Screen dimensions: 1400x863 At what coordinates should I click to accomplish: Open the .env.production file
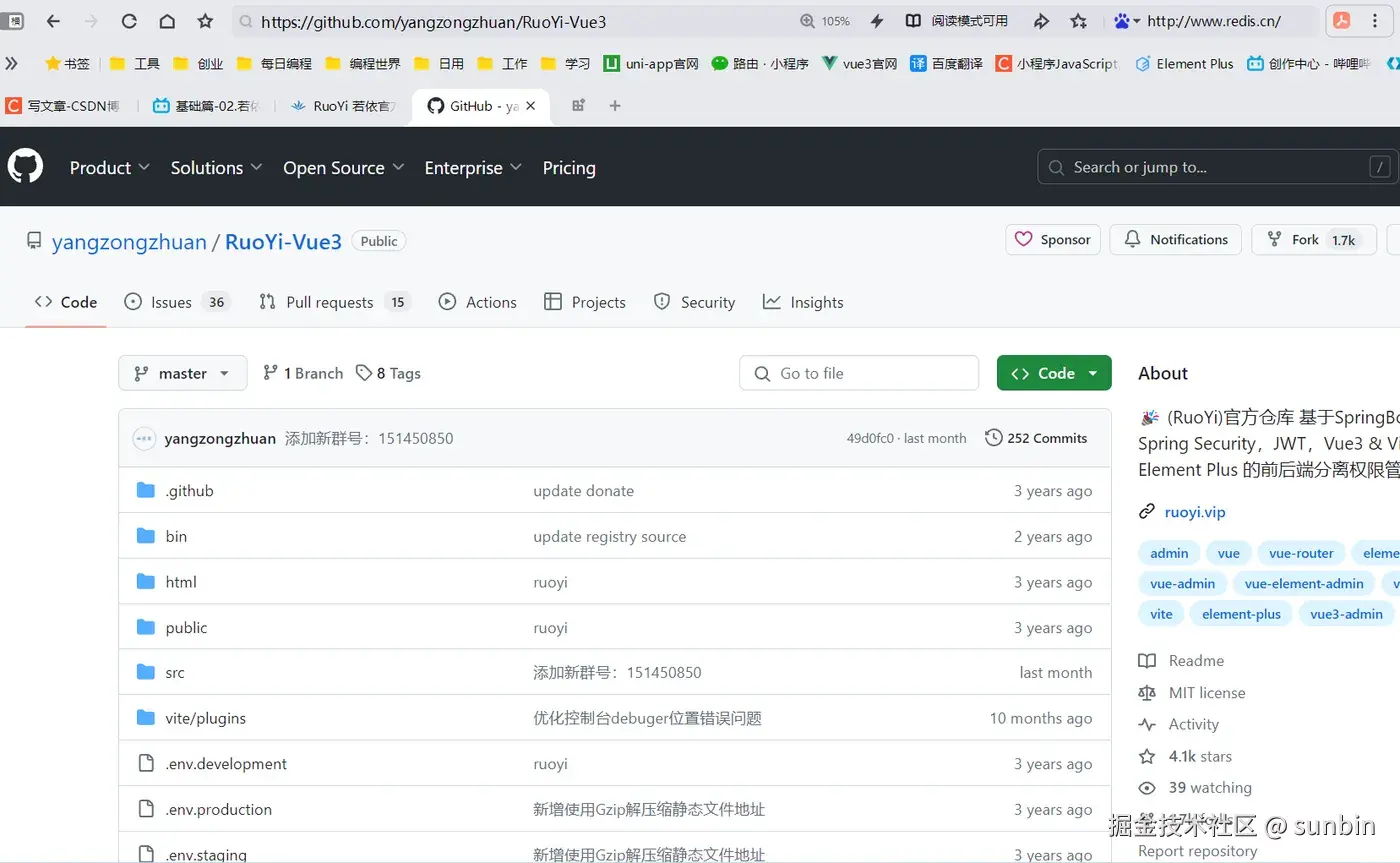pos(218,810)
